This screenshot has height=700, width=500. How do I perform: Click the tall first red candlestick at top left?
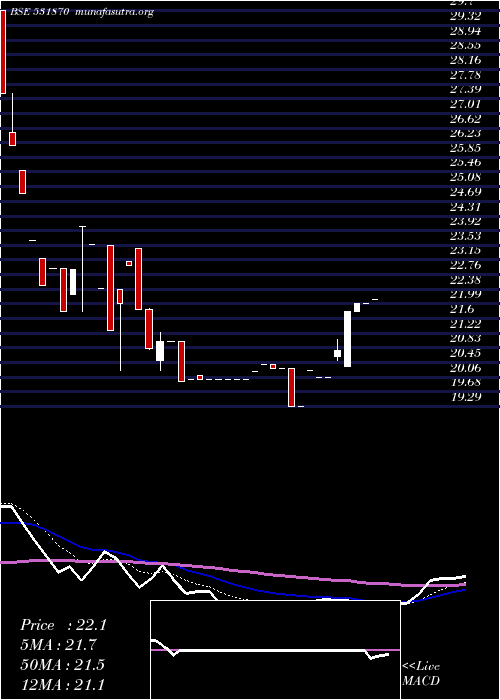coord(3,52)
